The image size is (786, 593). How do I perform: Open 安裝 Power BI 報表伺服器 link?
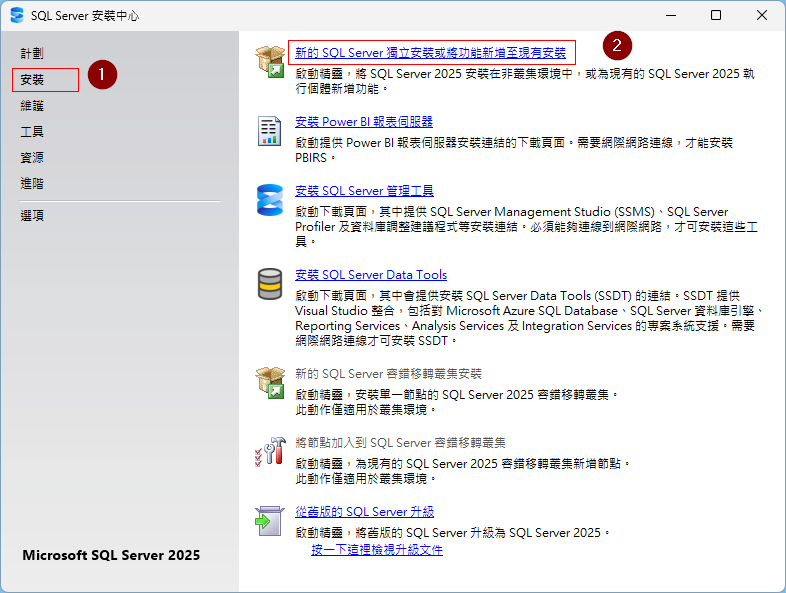[x=364, y=122]
